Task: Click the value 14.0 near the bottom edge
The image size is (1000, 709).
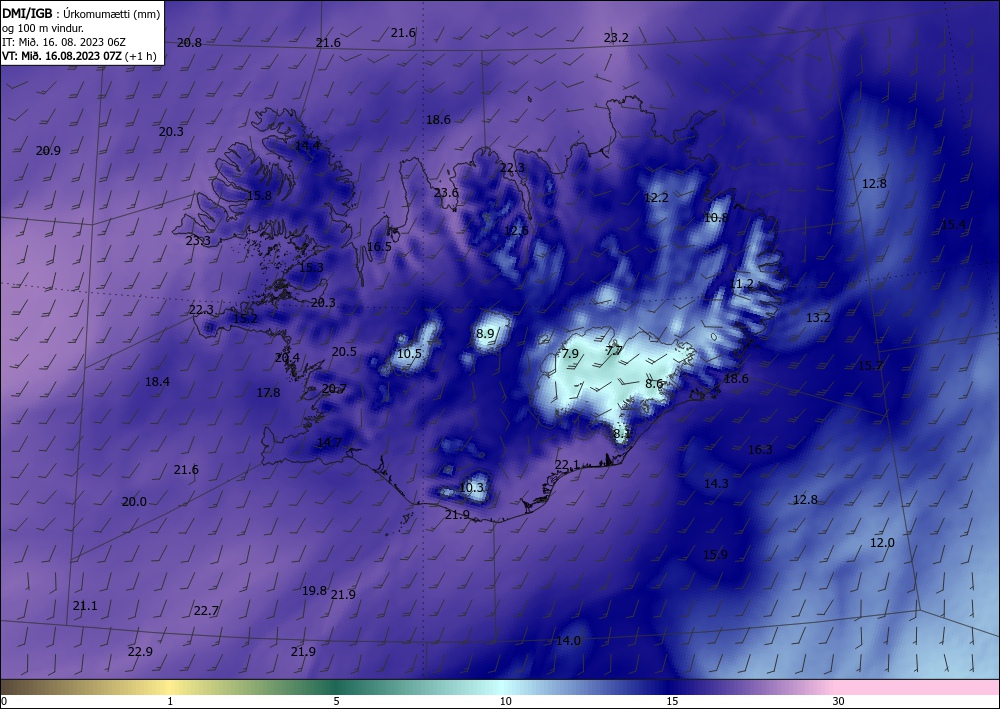Action: tap(568, 640)
